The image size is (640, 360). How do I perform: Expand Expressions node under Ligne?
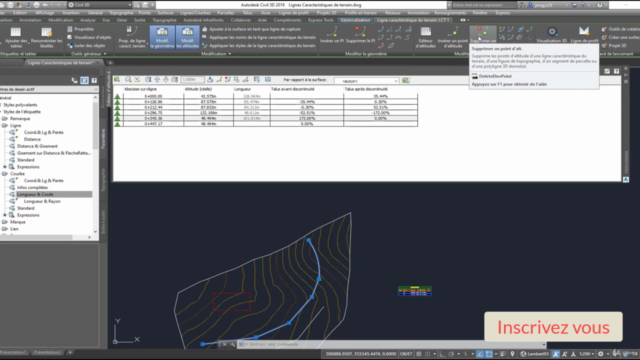pyautogui.click(x=5, y=167)
